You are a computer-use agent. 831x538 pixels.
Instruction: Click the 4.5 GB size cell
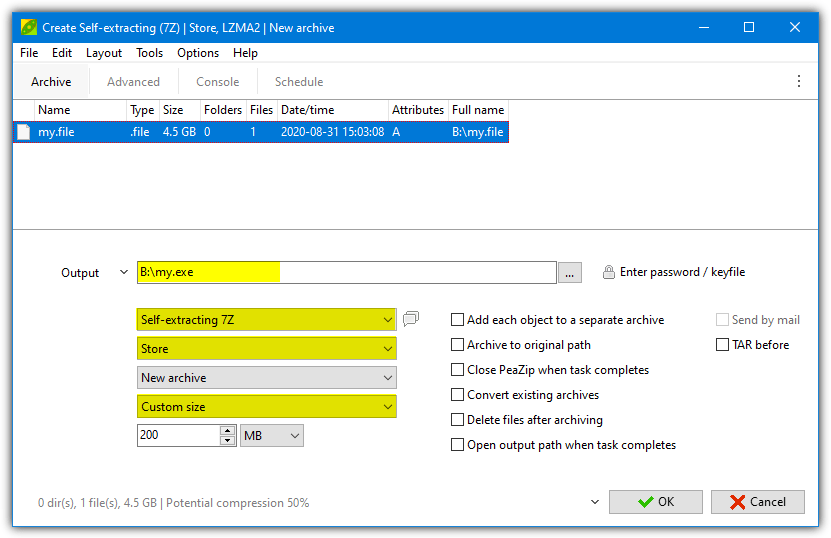[179, 132]
